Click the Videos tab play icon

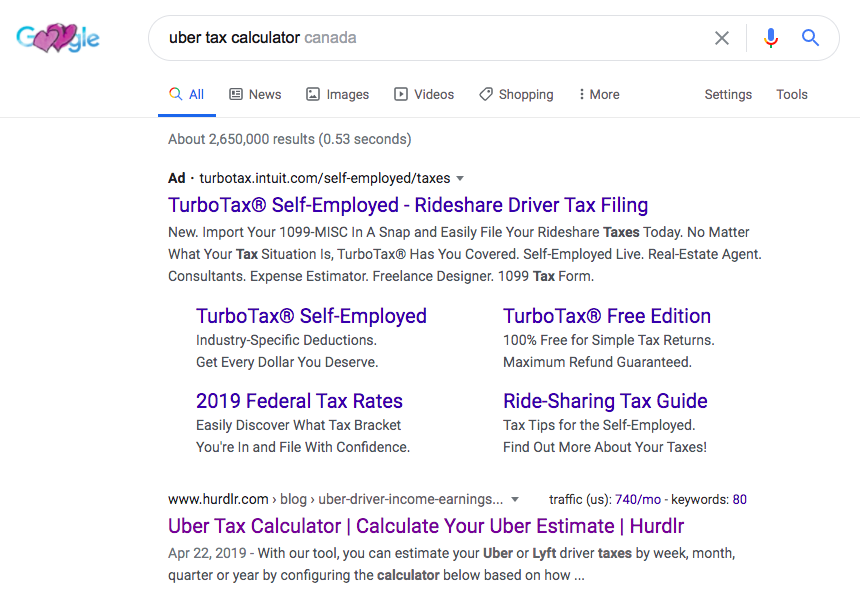(400, 94)
